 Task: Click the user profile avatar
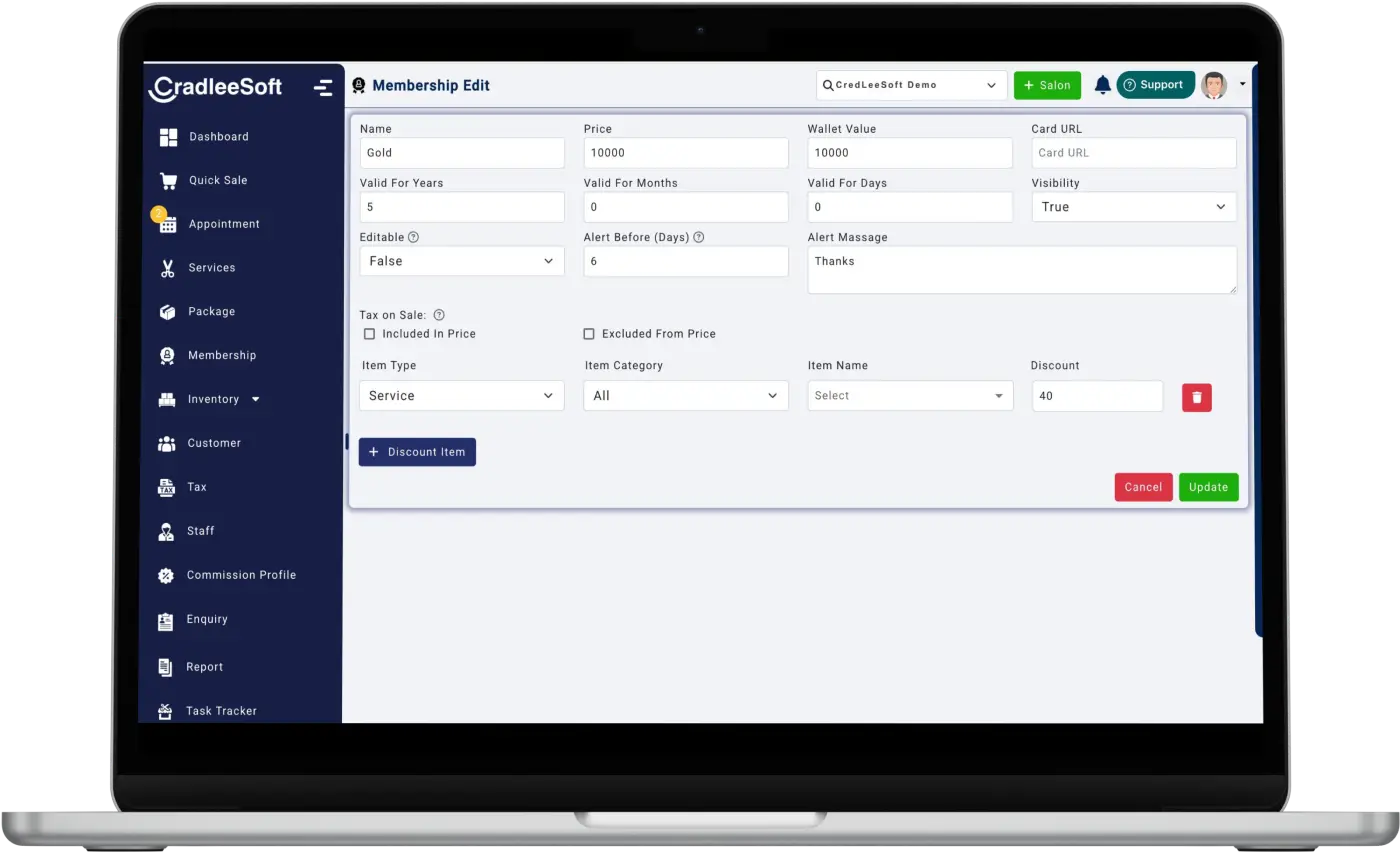pyautogui.click(x=1214, y=85)
